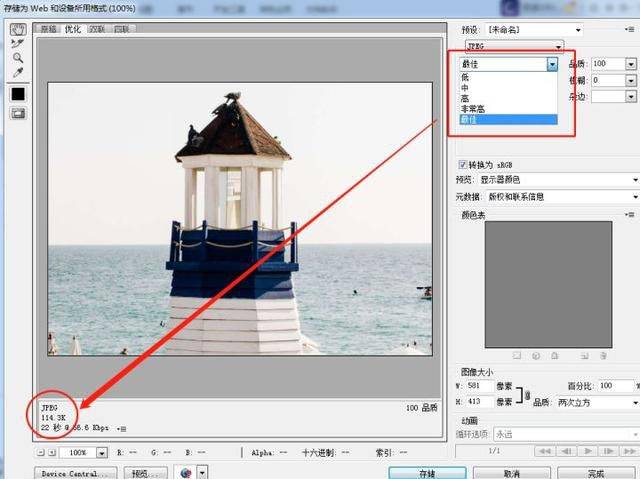Switch to the 四联 tab
This screenshot has width=640, height=479.
[x=121, y=29]
